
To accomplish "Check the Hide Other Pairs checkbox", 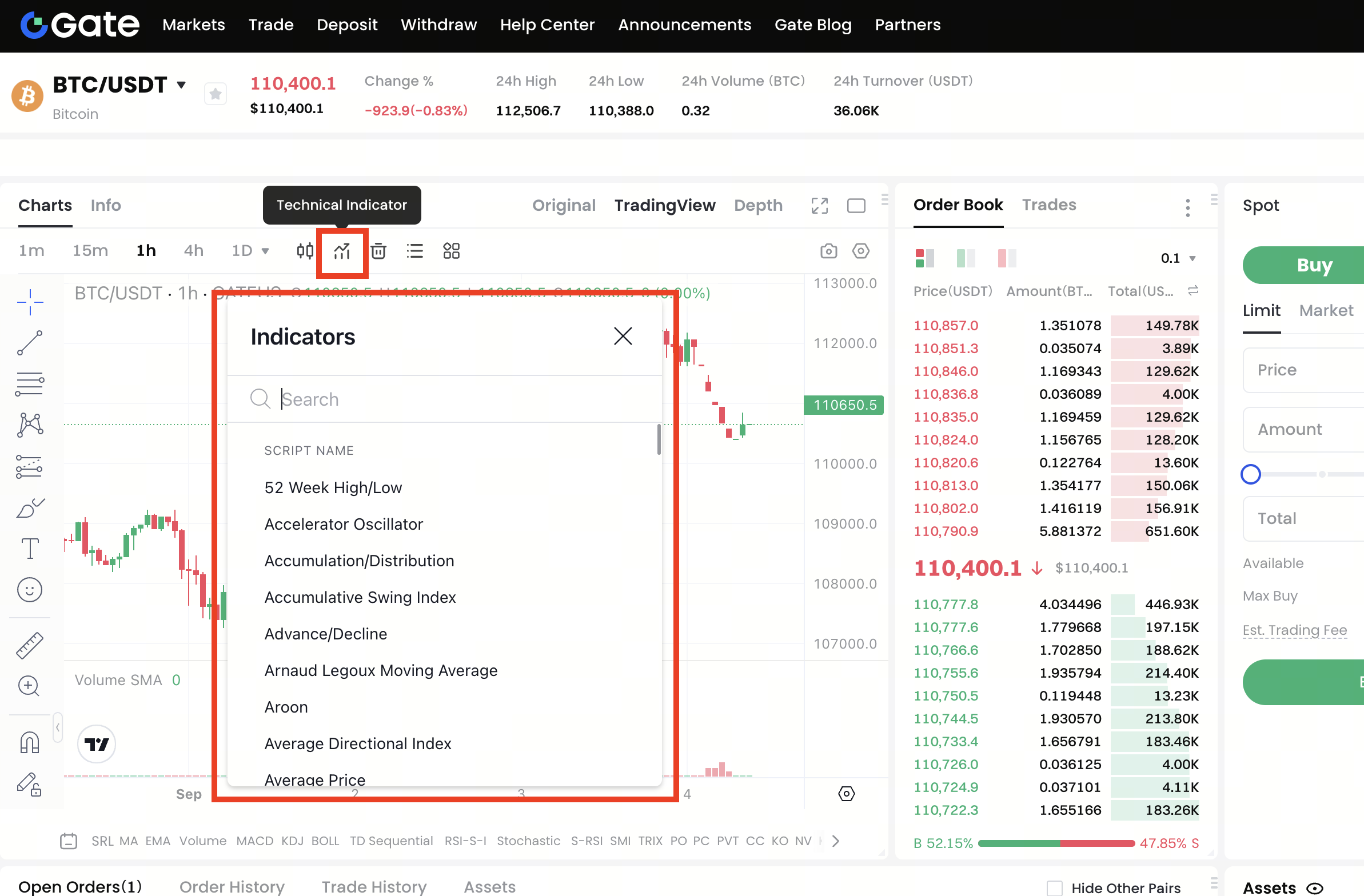I will pyautogui.click(x=1055, y=887).
